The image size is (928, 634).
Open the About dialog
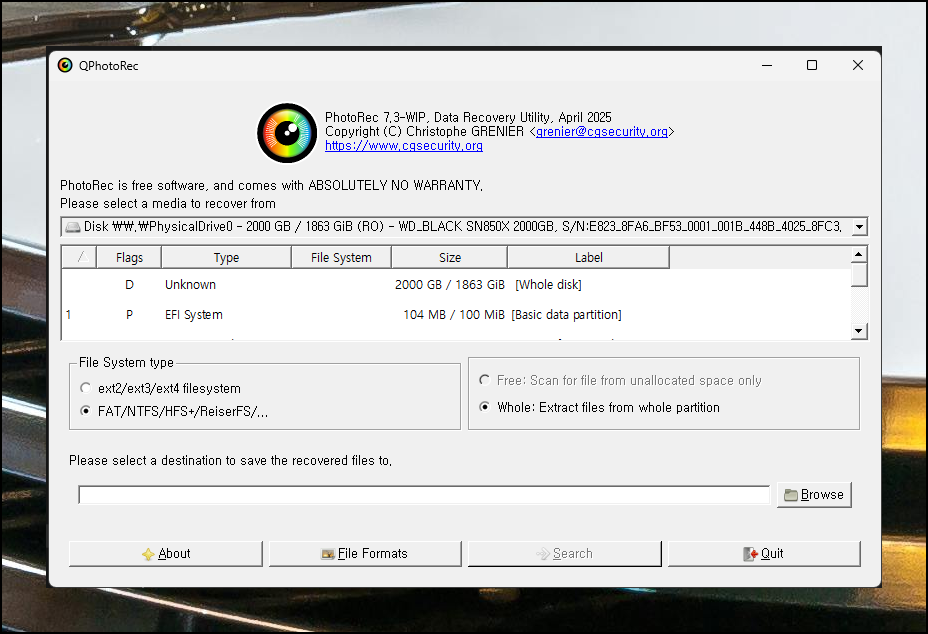coord(166,553)
